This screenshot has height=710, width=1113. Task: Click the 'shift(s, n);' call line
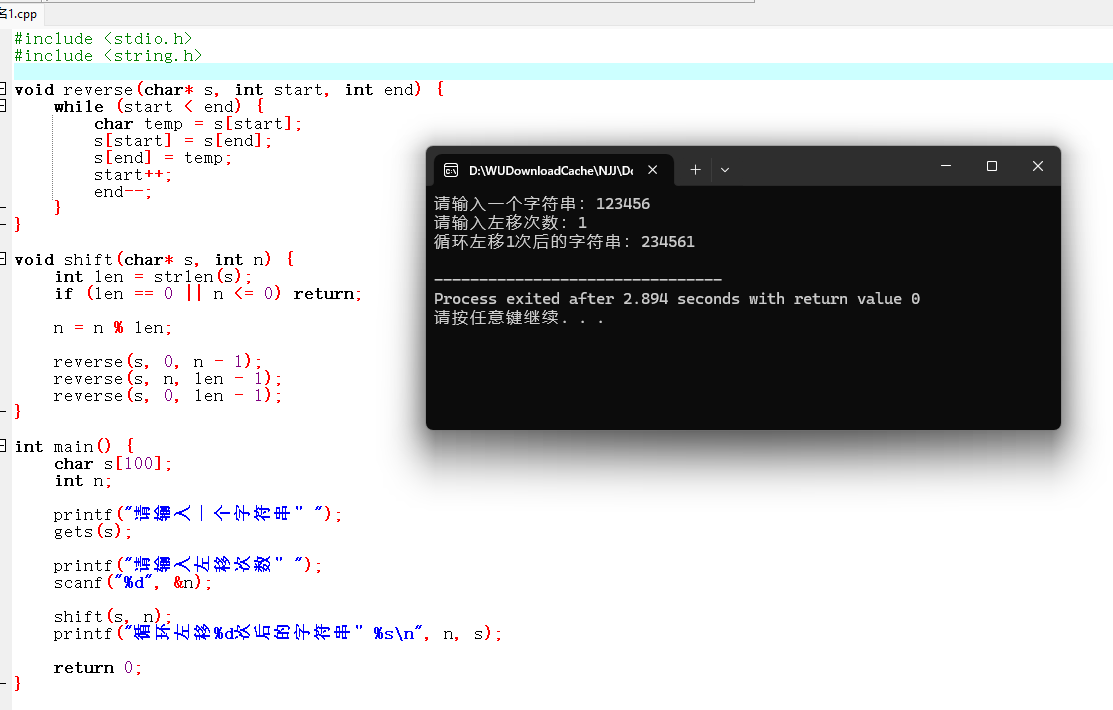pos(113,616)
